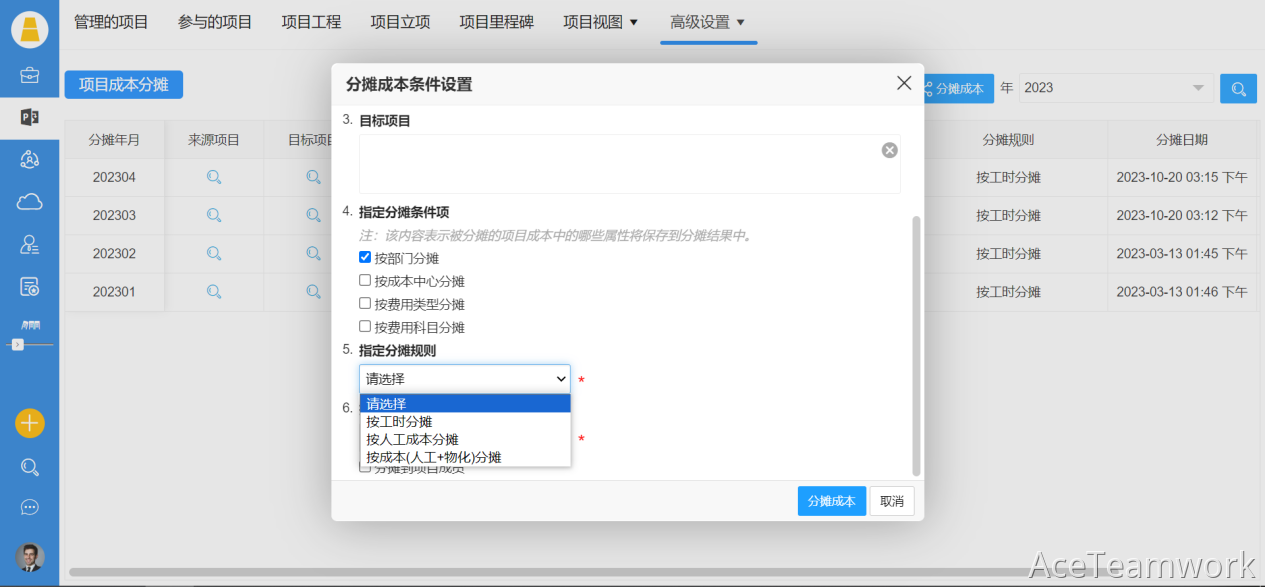Open the 项目视图 menu
Viewport: 1265px width, 587px height.
tap(600, 22)
